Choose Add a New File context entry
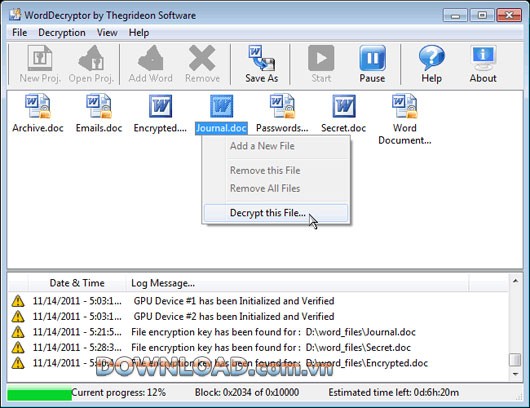 [276, 146]
